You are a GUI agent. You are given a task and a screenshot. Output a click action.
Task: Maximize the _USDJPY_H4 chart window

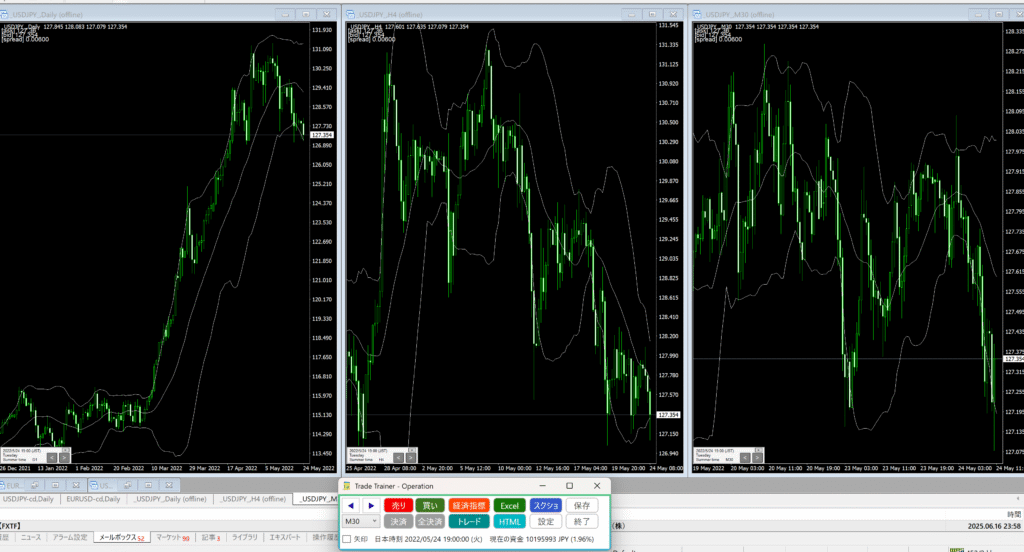click(x=652, y=14)
